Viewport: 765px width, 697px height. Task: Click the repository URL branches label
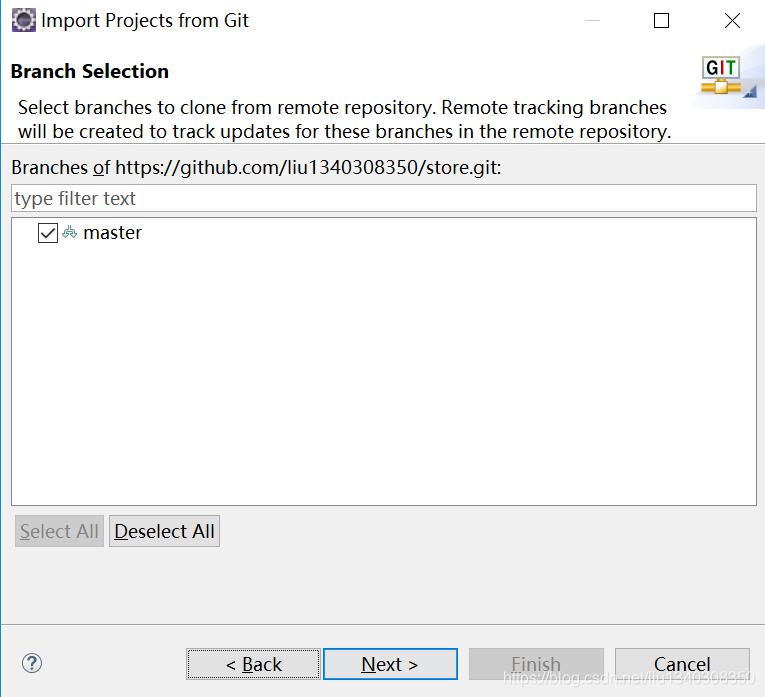[256, 168]
